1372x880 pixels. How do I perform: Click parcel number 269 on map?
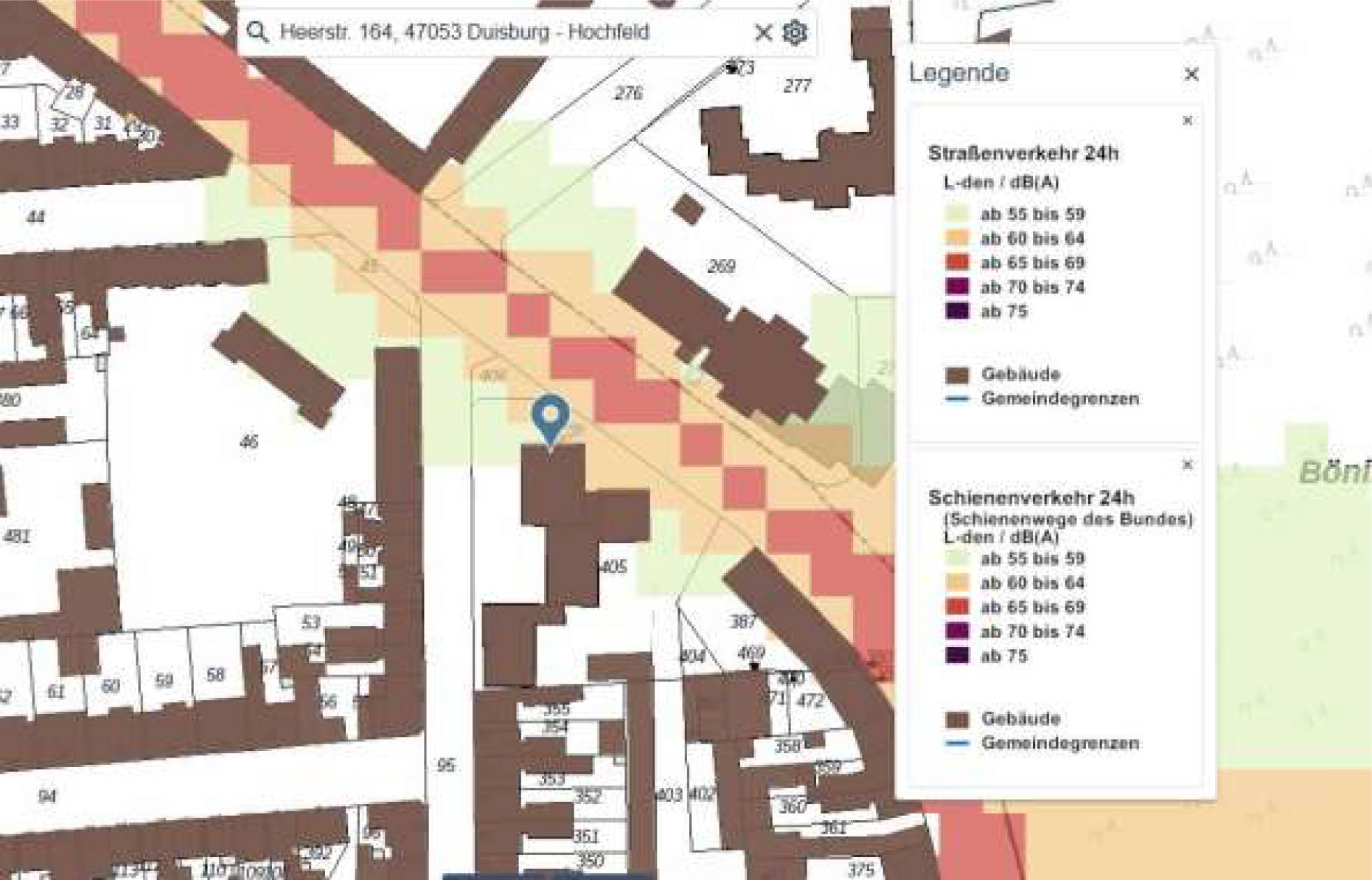(721, 266)
